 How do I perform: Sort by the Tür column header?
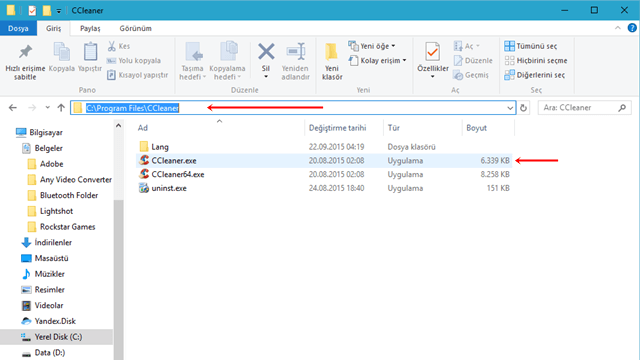tap(393, 128)
